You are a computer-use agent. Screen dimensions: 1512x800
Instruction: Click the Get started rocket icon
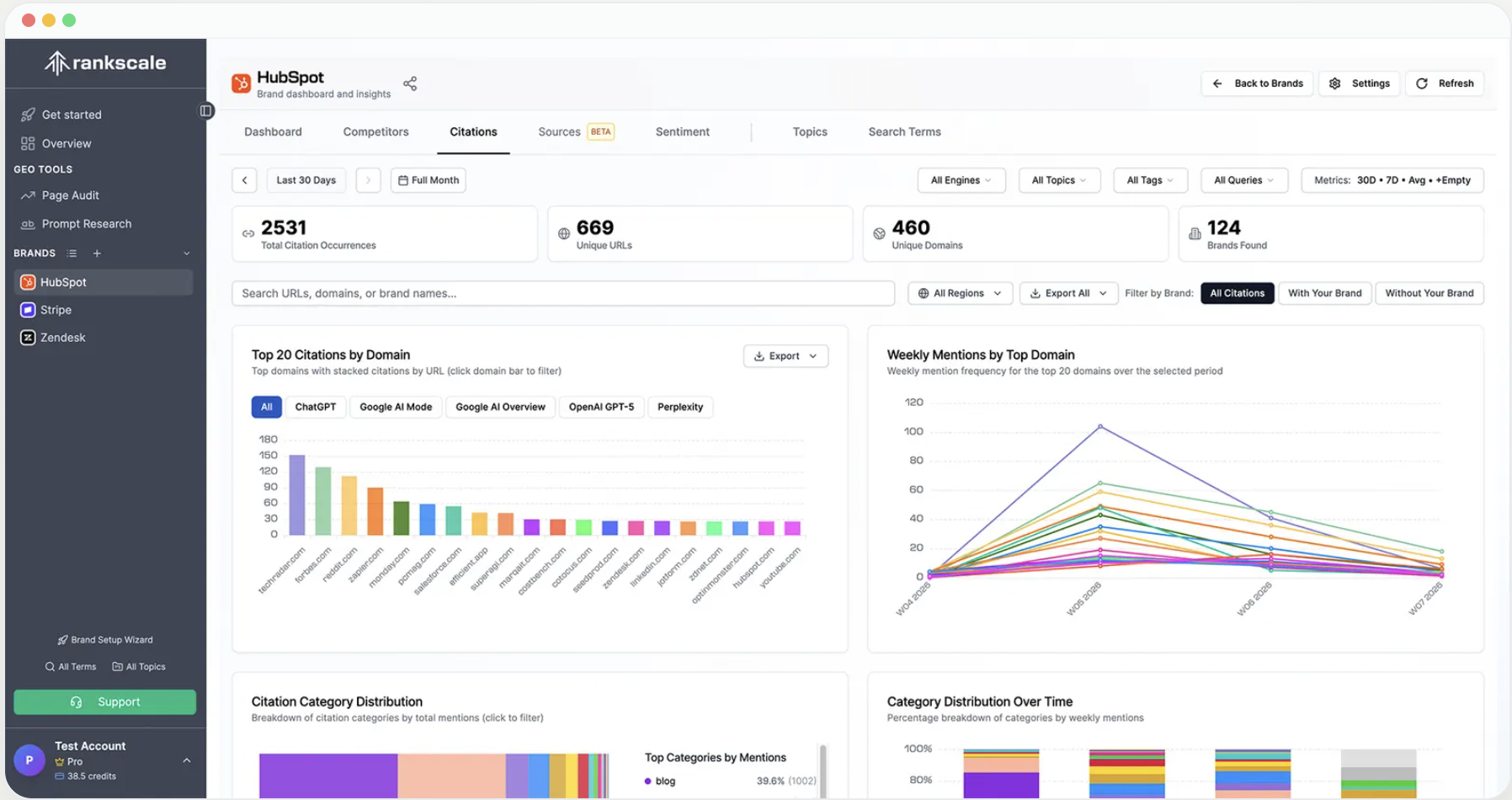tap(28, 115)
